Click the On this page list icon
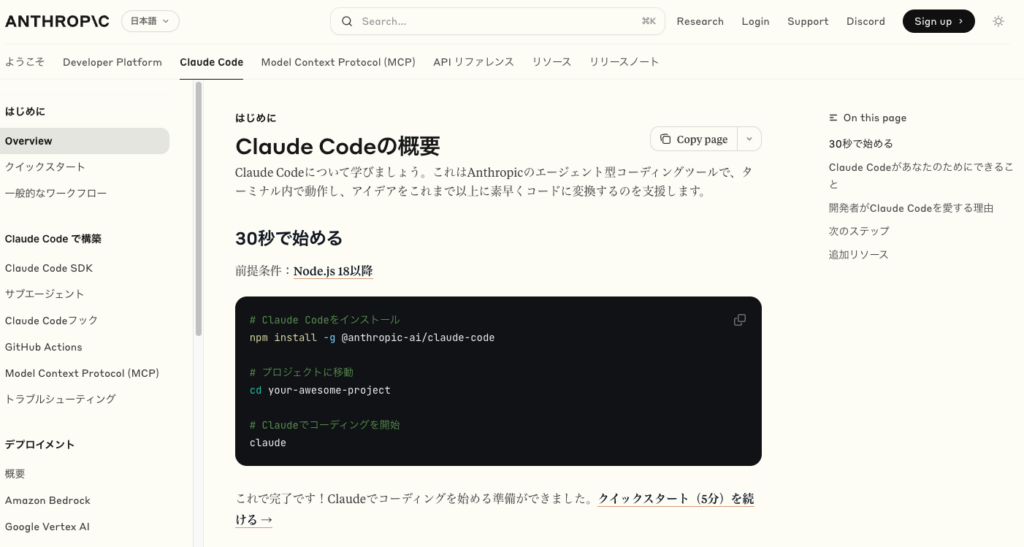The image size is (1024, 547). [833, 118]
